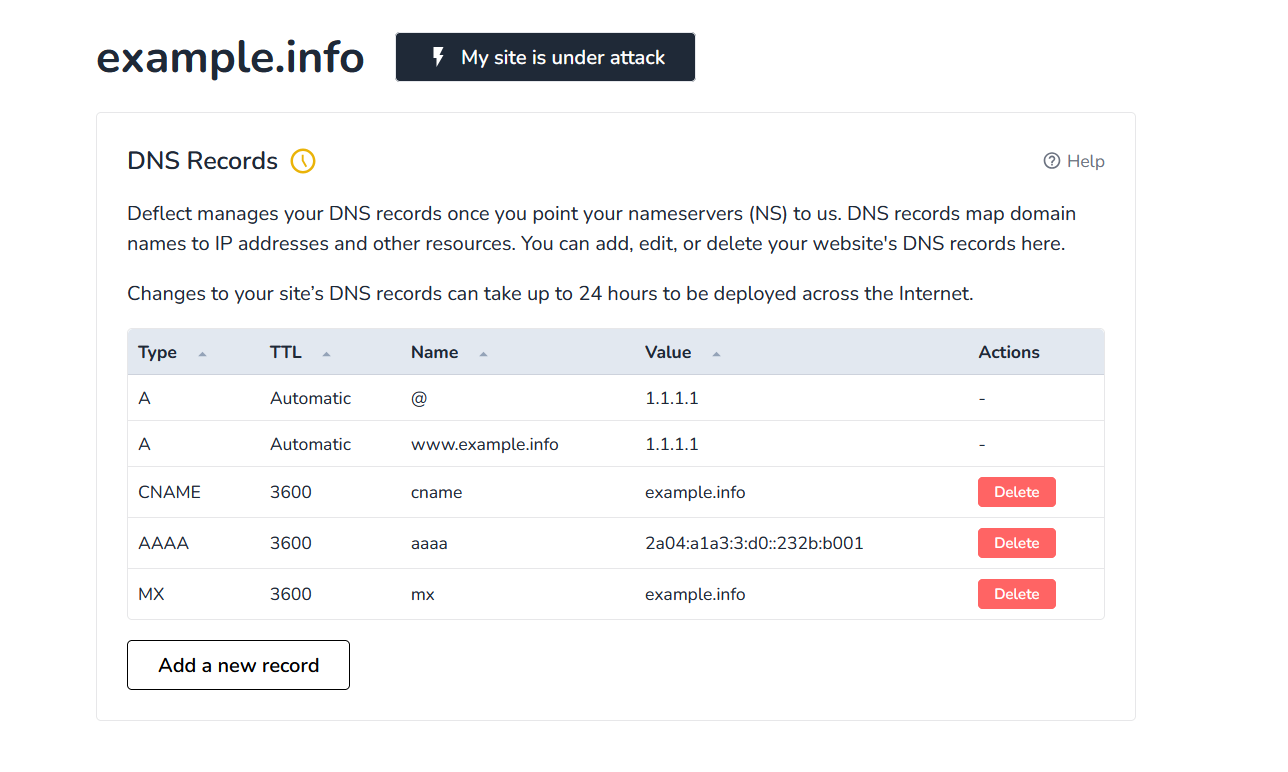Select the aaaa name cell
The image size is (1288, 772).
(429, 543)
